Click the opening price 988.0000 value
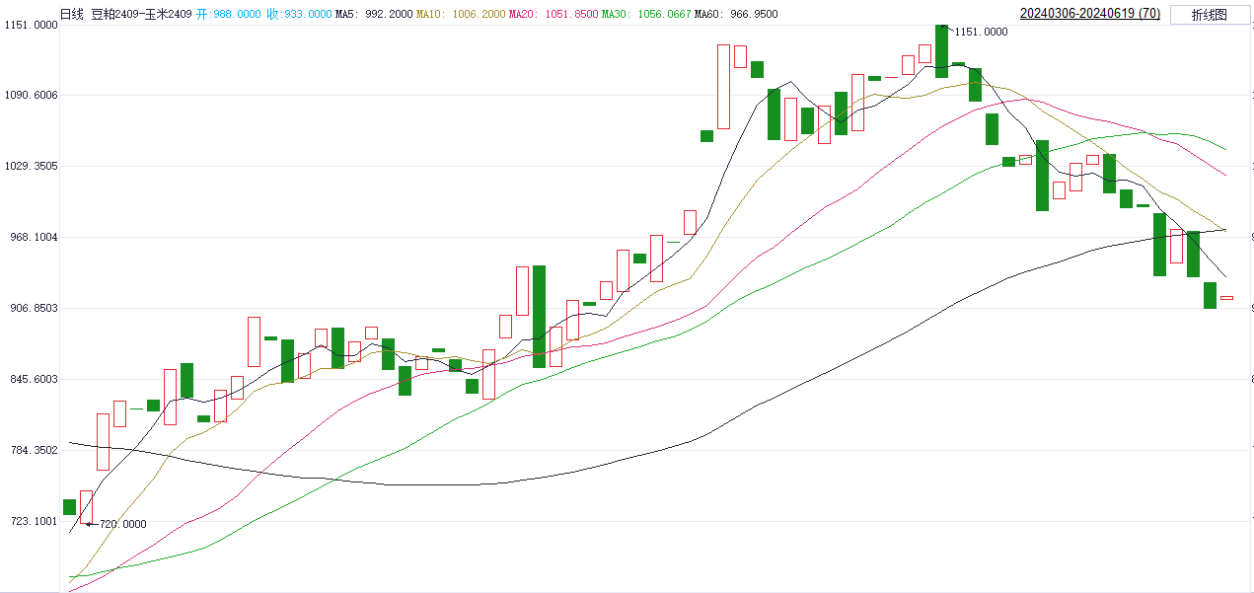 [x=238, y=14]
